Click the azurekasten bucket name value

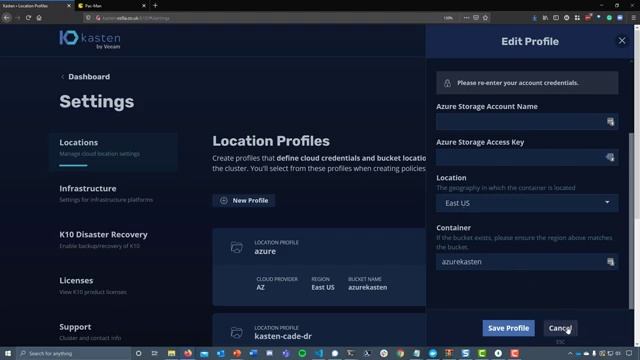(x=367, y=287)
